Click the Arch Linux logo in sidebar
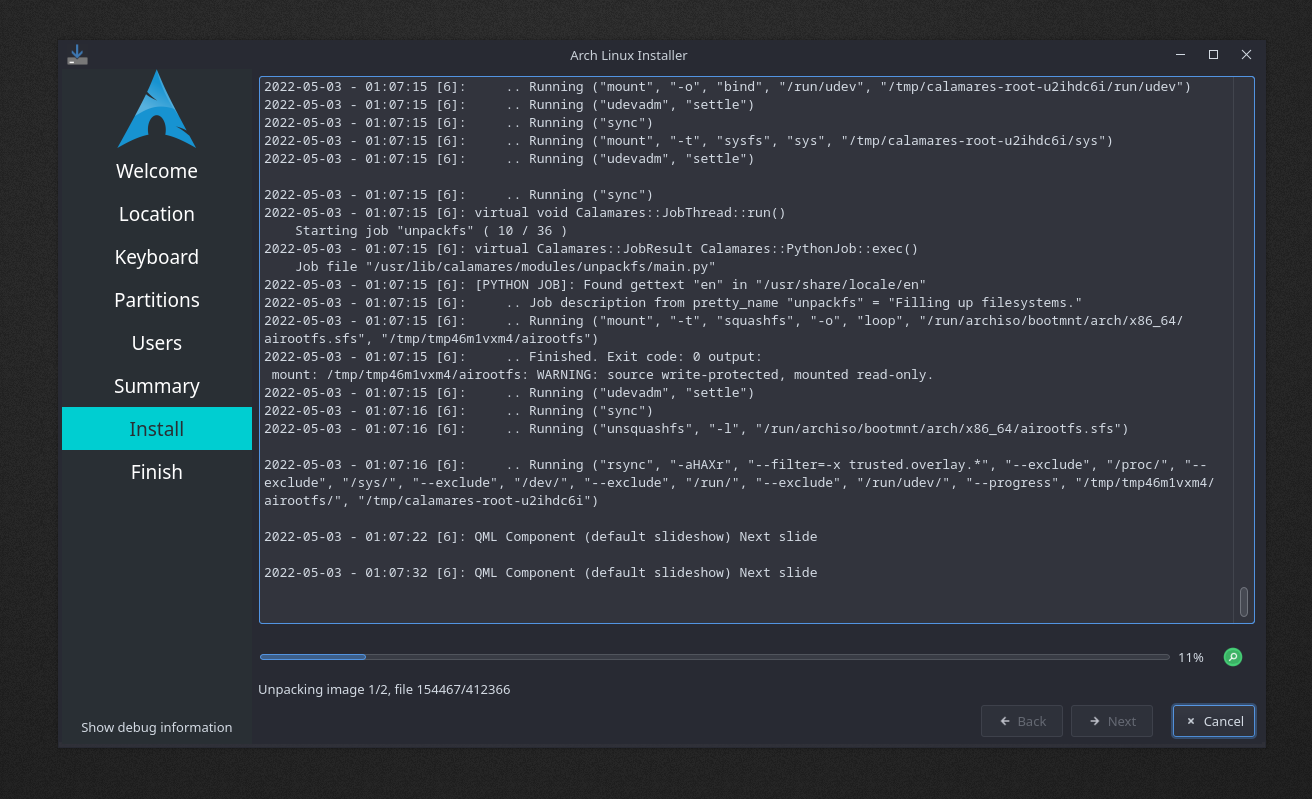 pyautogui.click(x=157, y=109)
